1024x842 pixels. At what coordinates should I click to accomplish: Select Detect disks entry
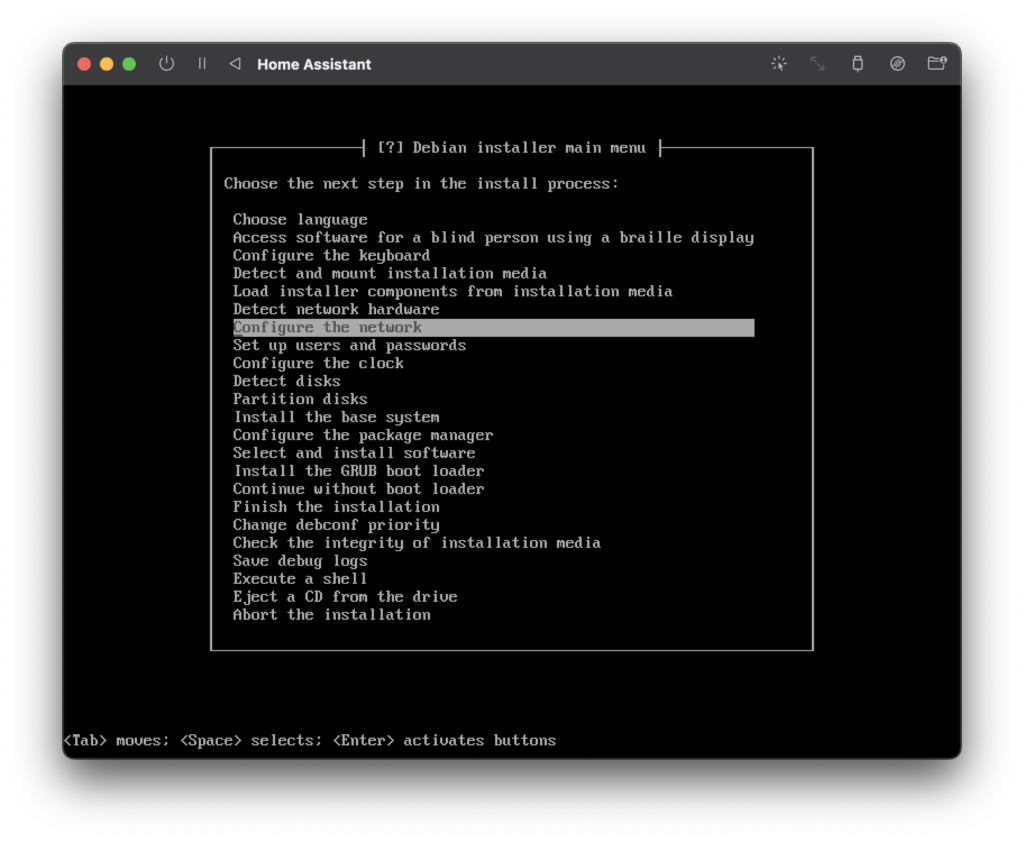point(493,381)
